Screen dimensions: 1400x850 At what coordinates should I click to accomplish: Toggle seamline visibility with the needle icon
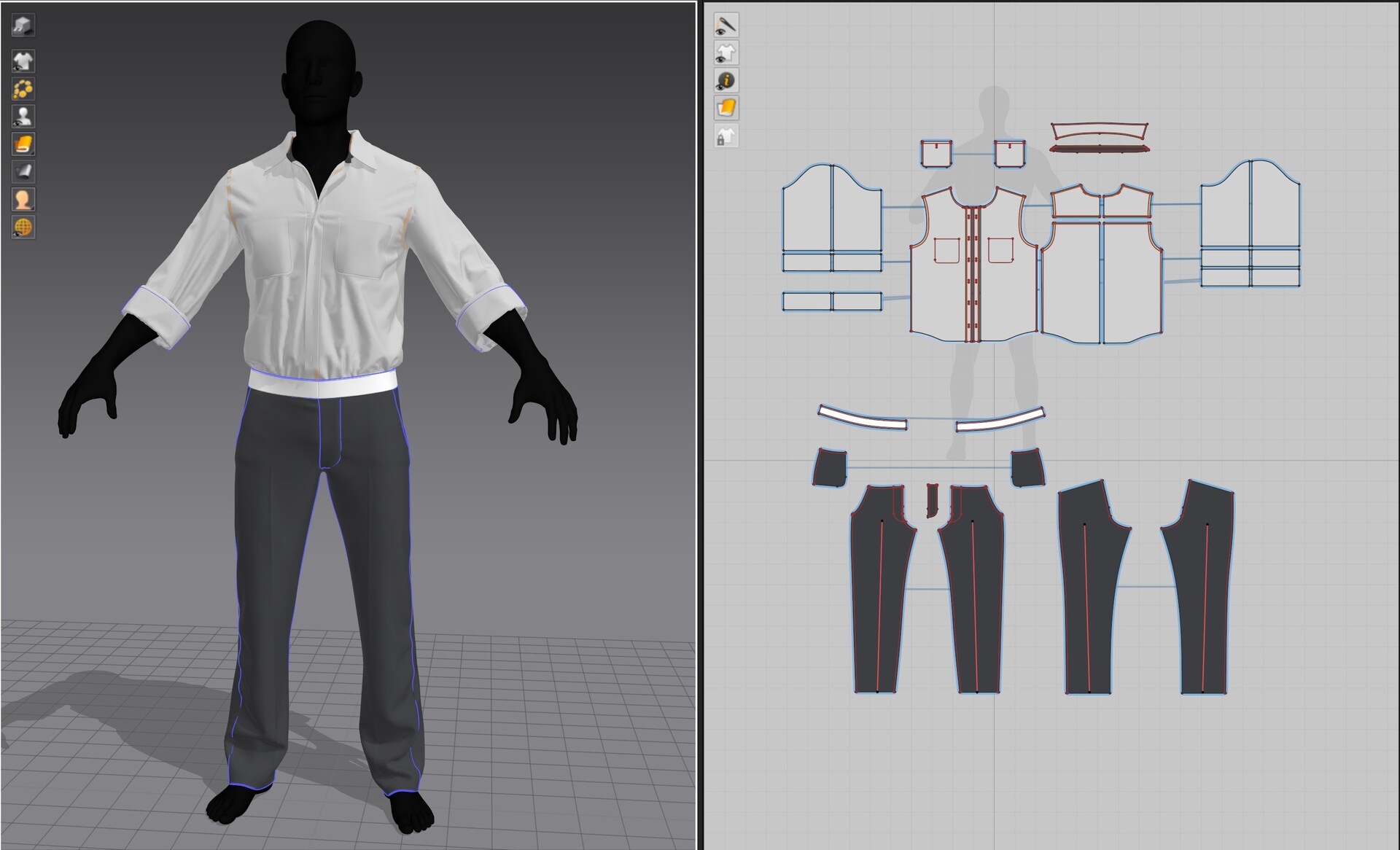[x=726, y=26]
